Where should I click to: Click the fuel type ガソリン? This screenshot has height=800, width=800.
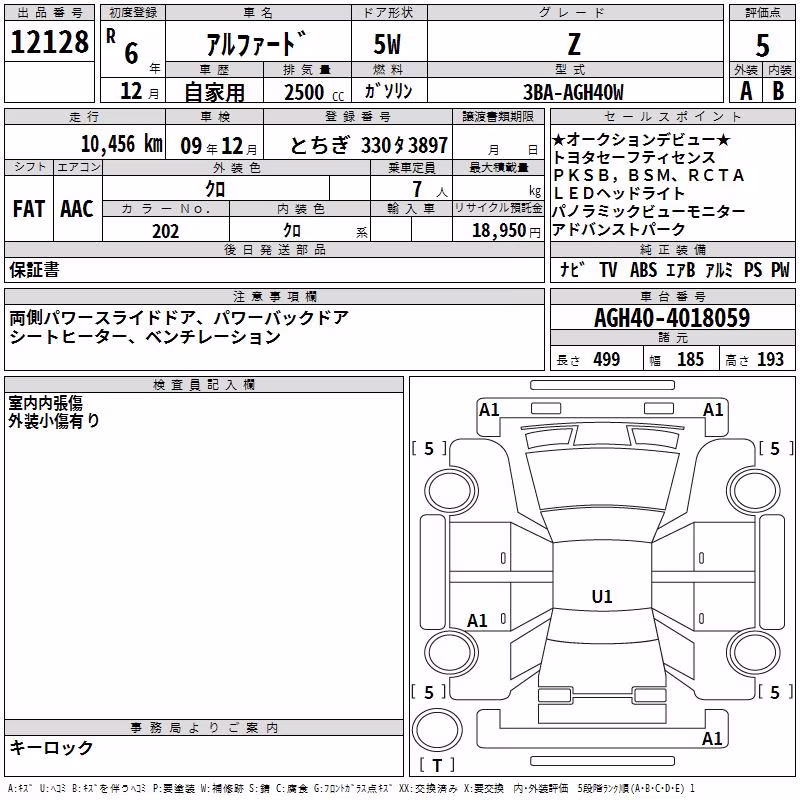(388, 91)
